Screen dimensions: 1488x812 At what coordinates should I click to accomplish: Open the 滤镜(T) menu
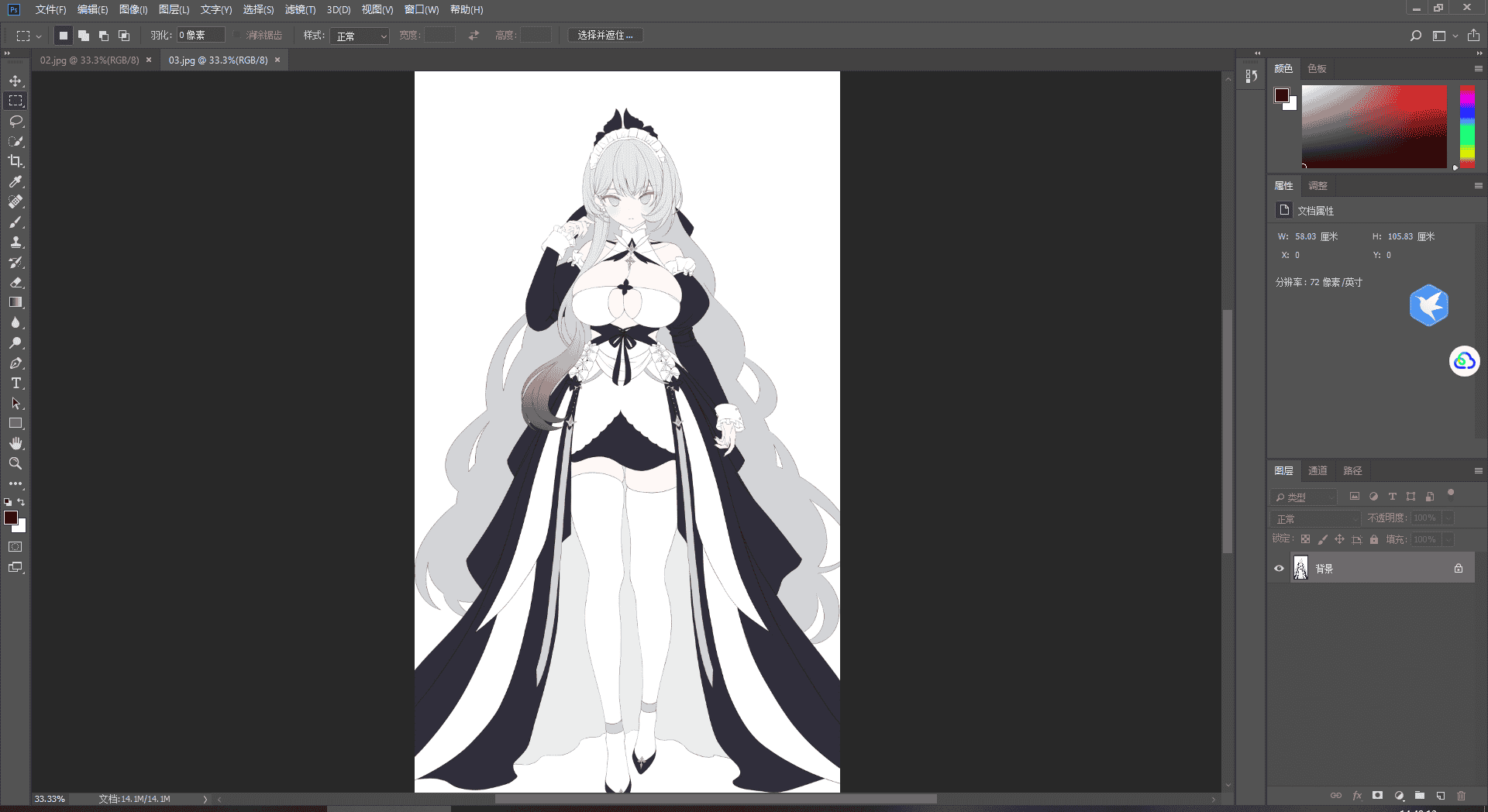coord(300,10)
